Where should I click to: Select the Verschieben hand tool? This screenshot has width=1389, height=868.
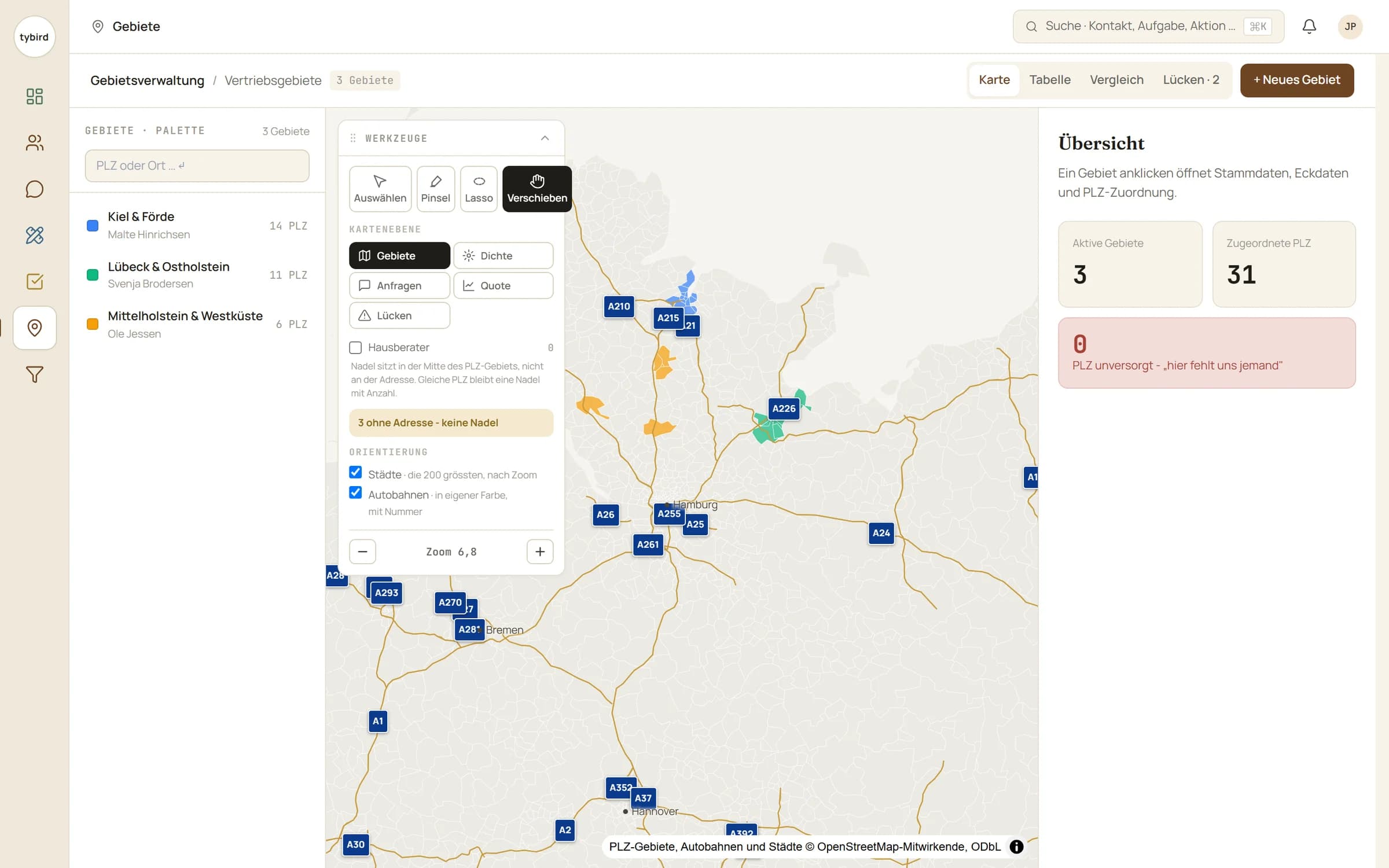[x=537, y=189]
